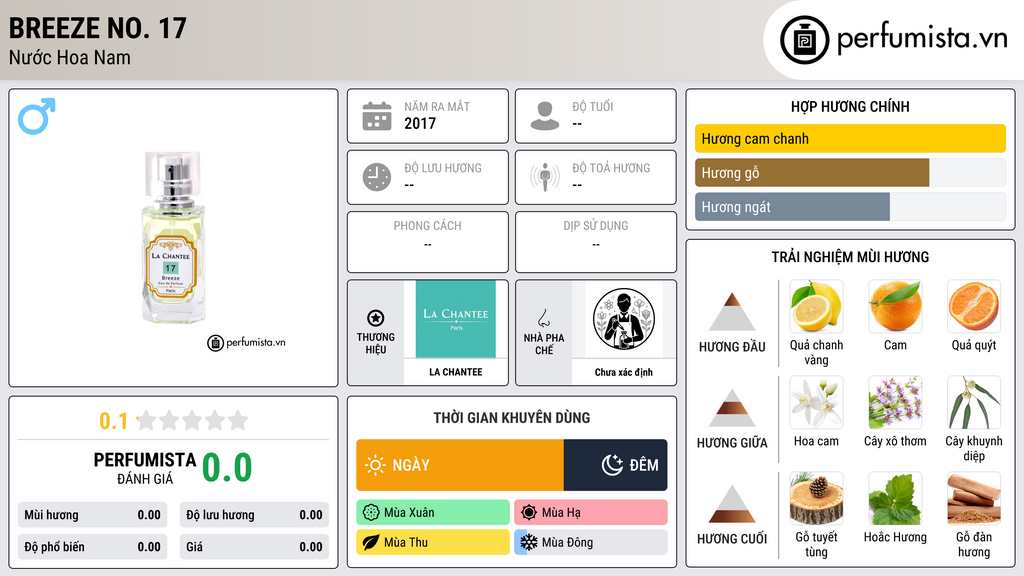Click the perfumista.vn bottle logo icon
The height and width of the screenshot is (576, 1024).
tap(804, 40)
